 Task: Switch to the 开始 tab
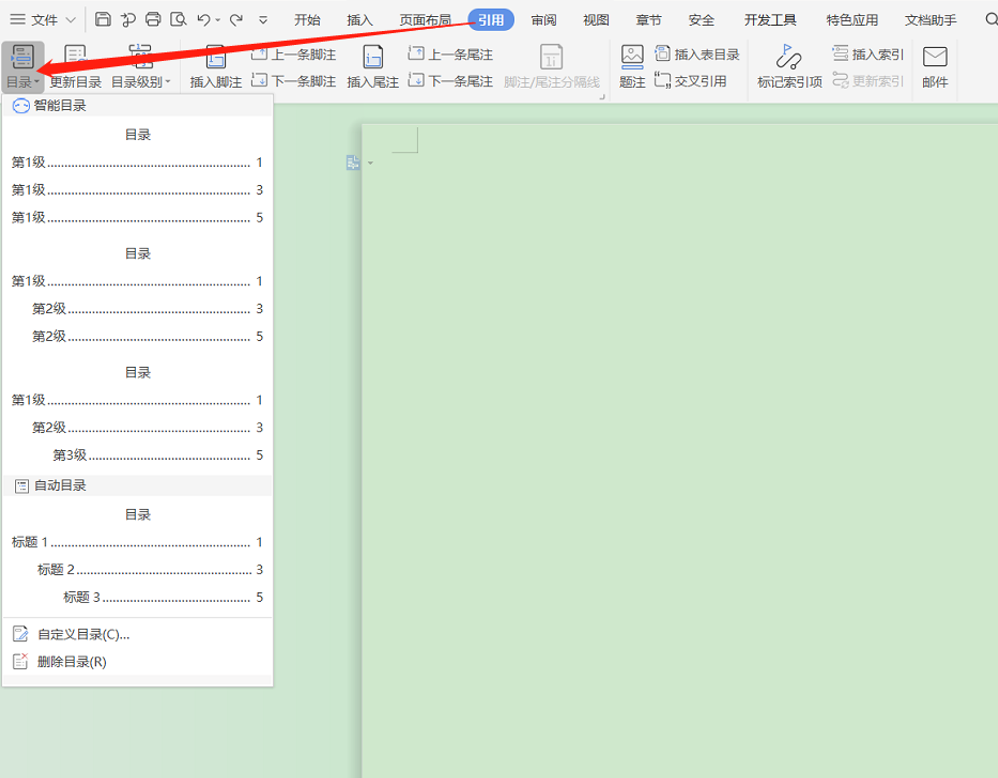pos(307,20)
